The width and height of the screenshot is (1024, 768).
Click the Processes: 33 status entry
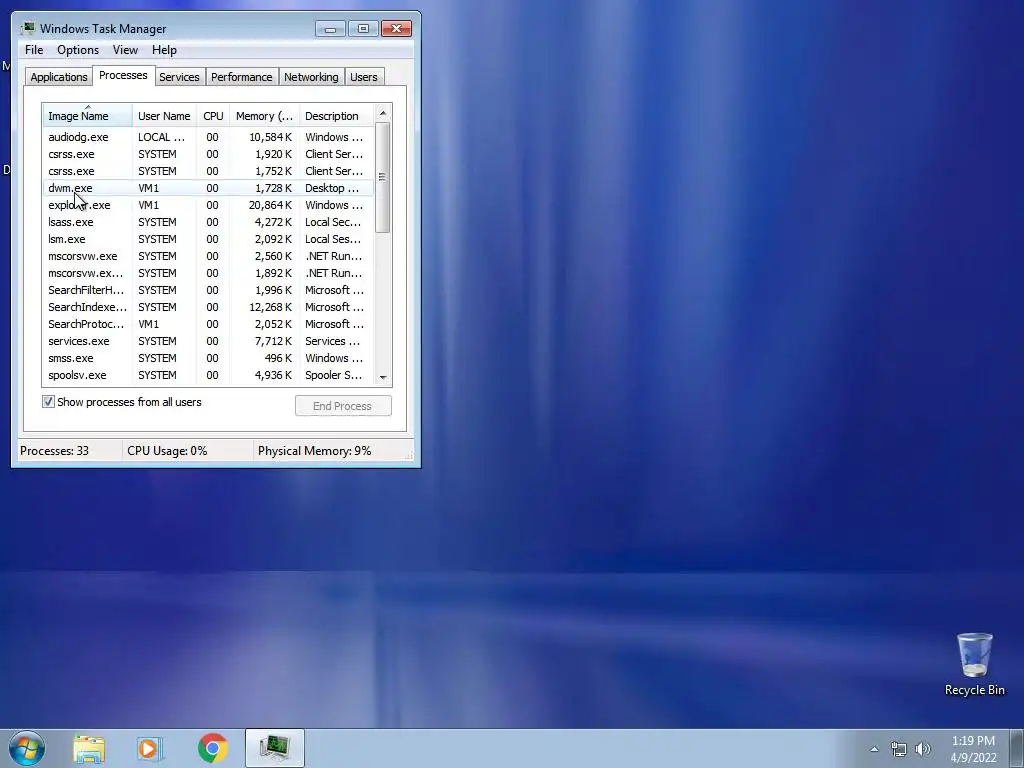pyautogui.click(x=54, y=451)
